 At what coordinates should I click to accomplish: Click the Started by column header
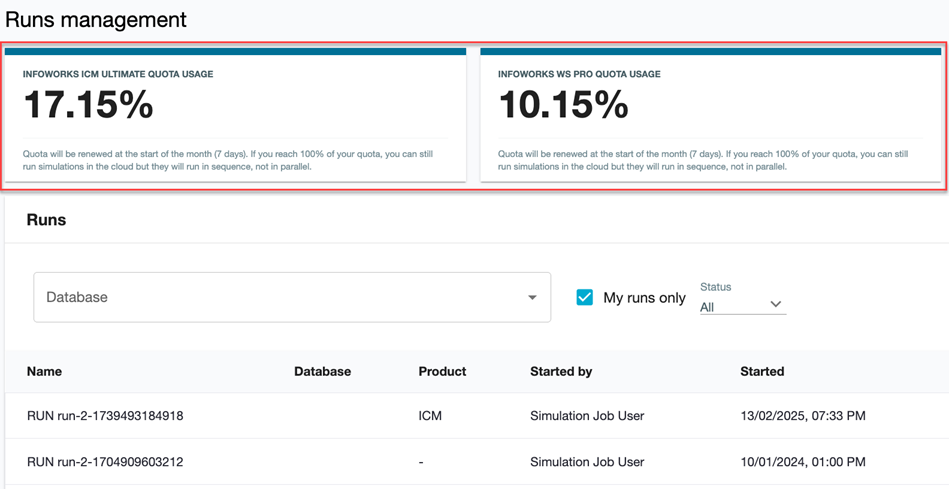click(x=561, y=371)
